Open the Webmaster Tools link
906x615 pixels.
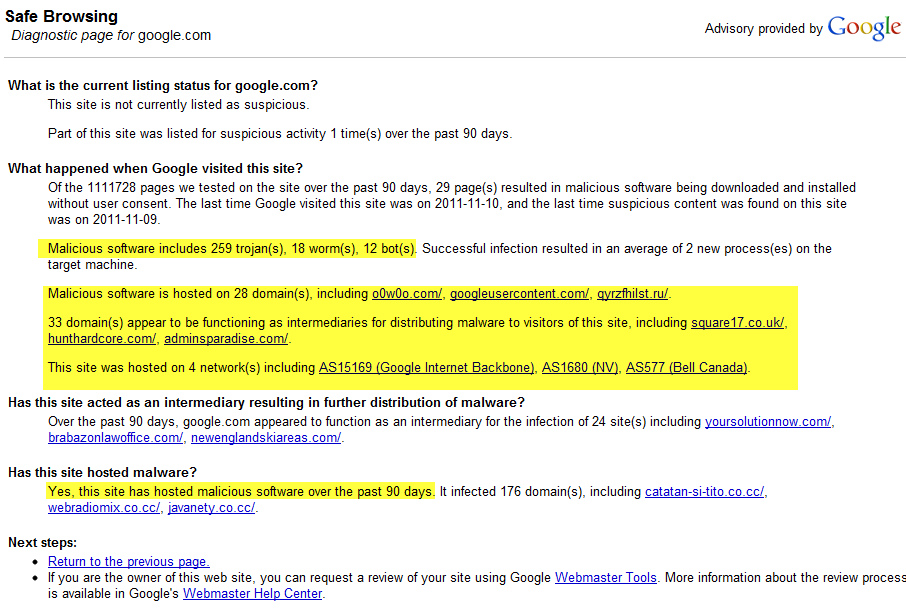pos(606,578)
